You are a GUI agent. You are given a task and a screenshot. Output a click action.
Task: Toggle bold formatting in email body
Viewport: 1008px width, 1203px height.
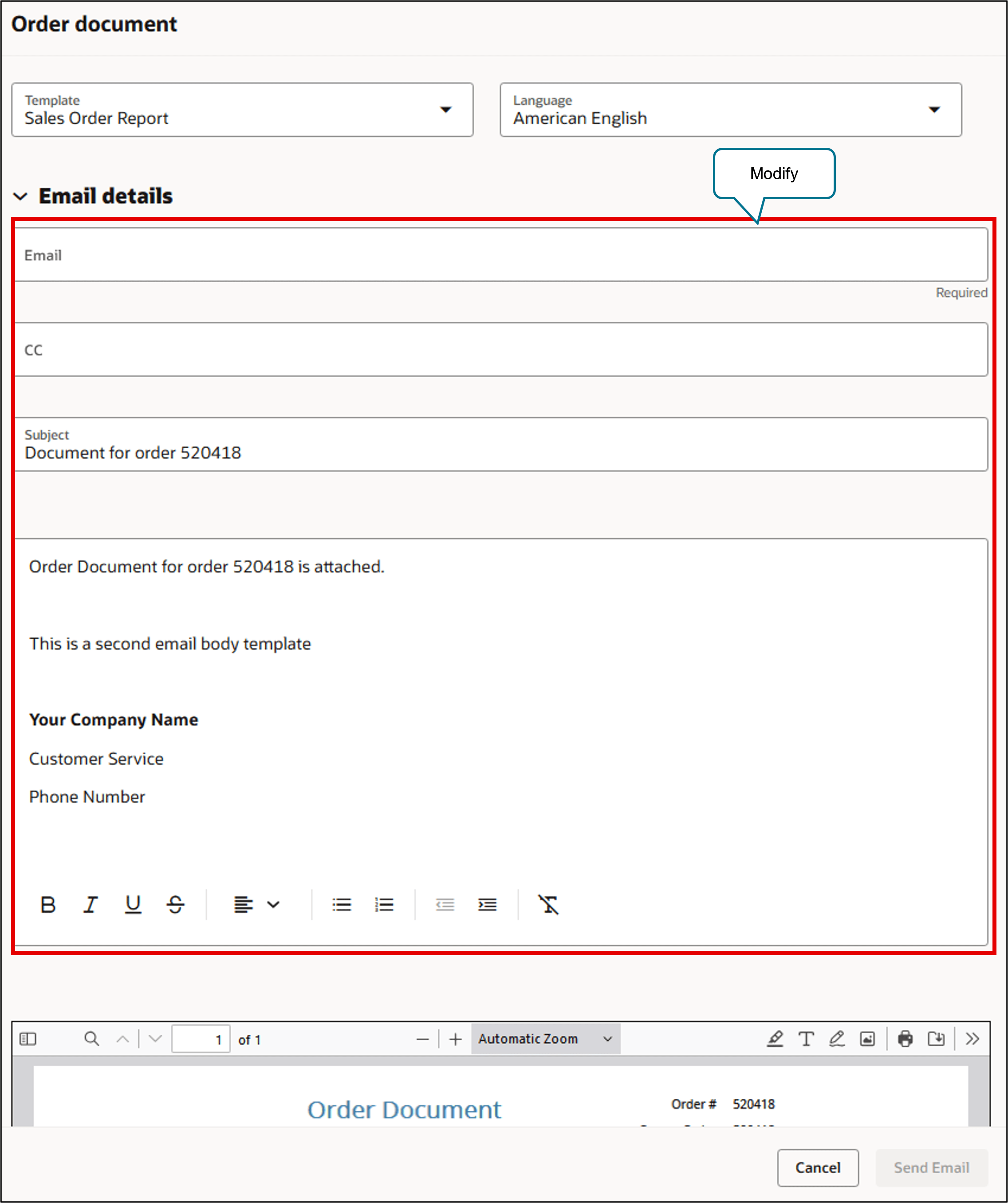48,904
